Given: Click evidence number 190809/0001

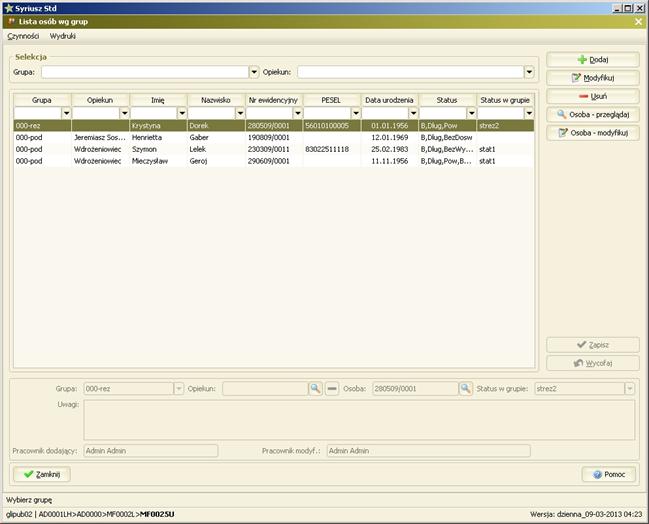Looking at the screenshot, I should click(x=269, y=137).
